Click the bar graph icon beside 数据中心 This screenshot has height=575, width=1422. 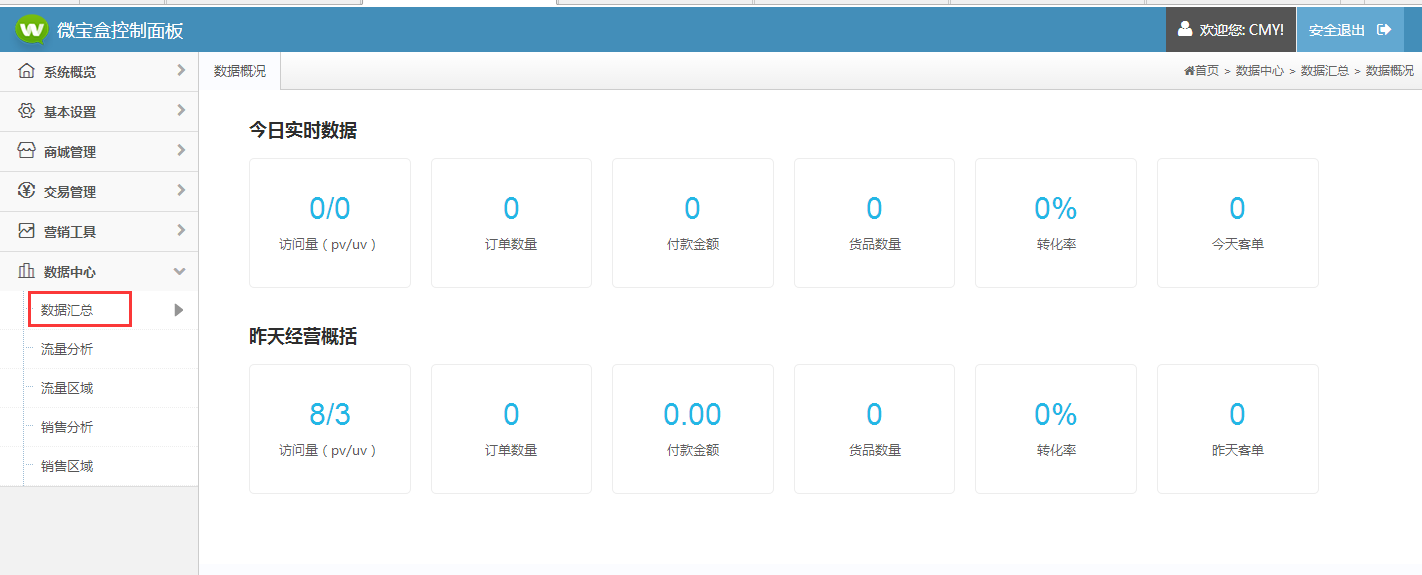[27, 271]
